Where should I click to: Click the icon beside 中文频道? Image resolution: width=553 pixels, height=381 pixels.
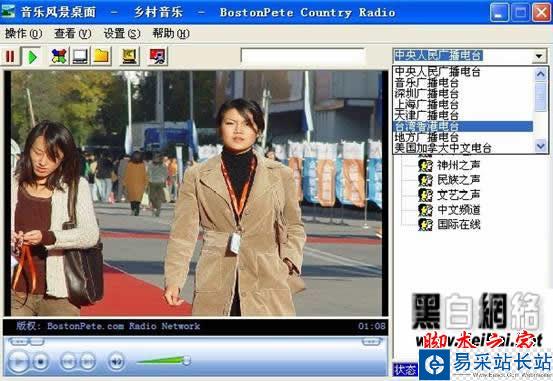425,210
